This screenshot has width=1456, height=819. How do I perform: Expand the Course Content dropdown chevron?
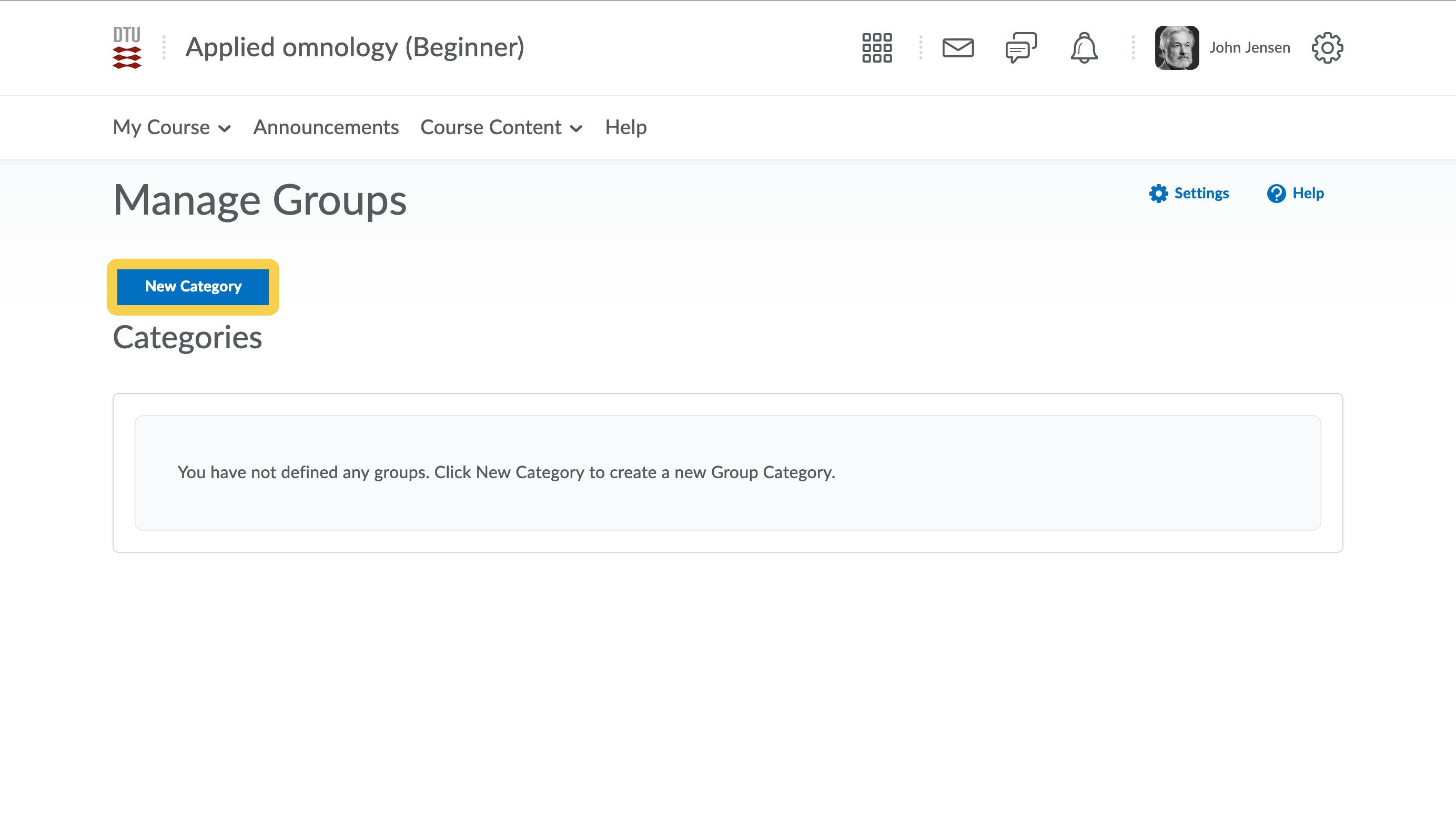pos(576,129)
